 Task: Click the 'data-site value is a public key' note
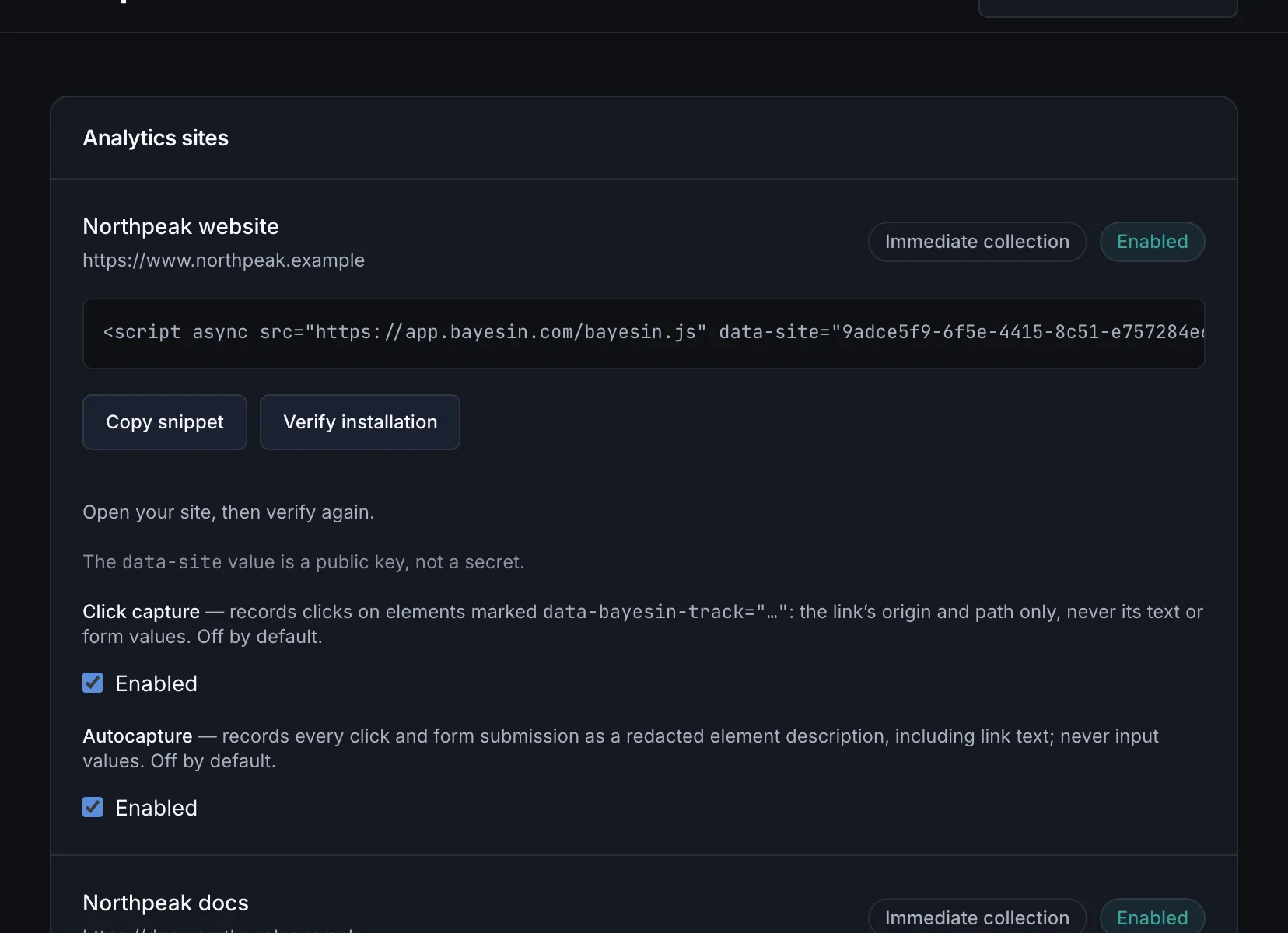pyautogui.click(x=303, y=562)
